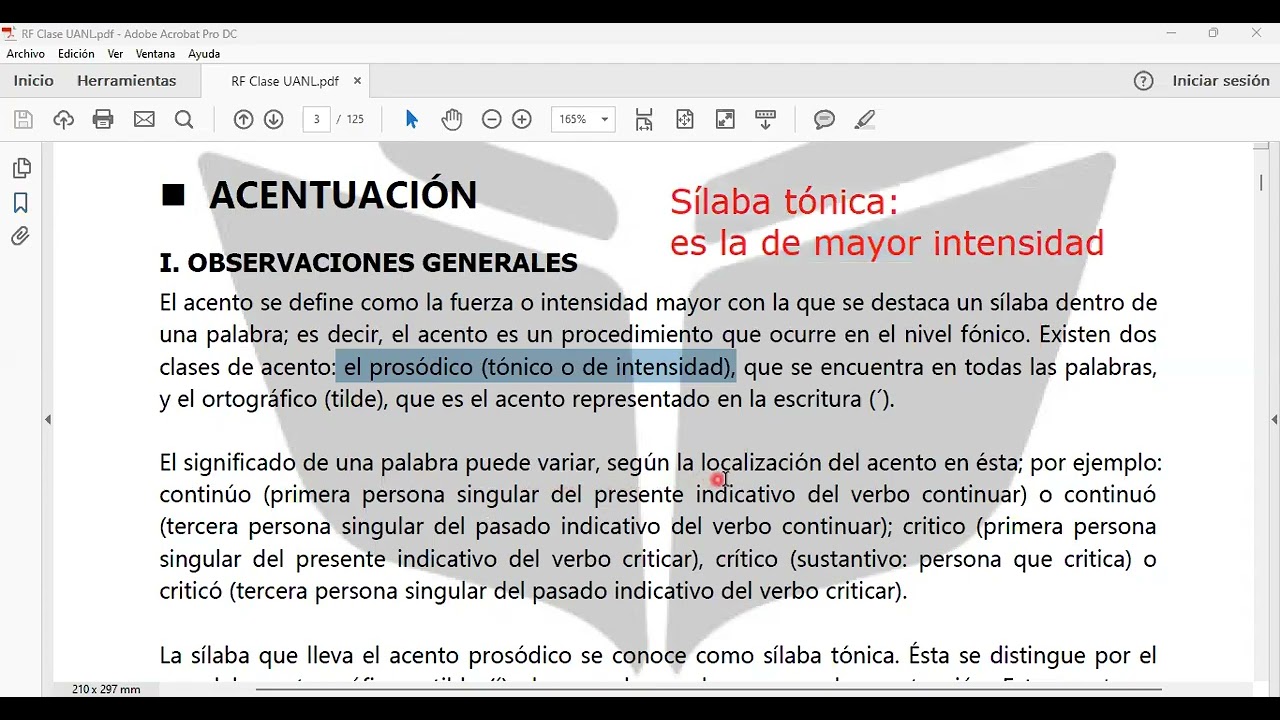1280x720 pixels.
Task: Click the fit page icon
Action: pyautogui.click(x=685, y=120)
